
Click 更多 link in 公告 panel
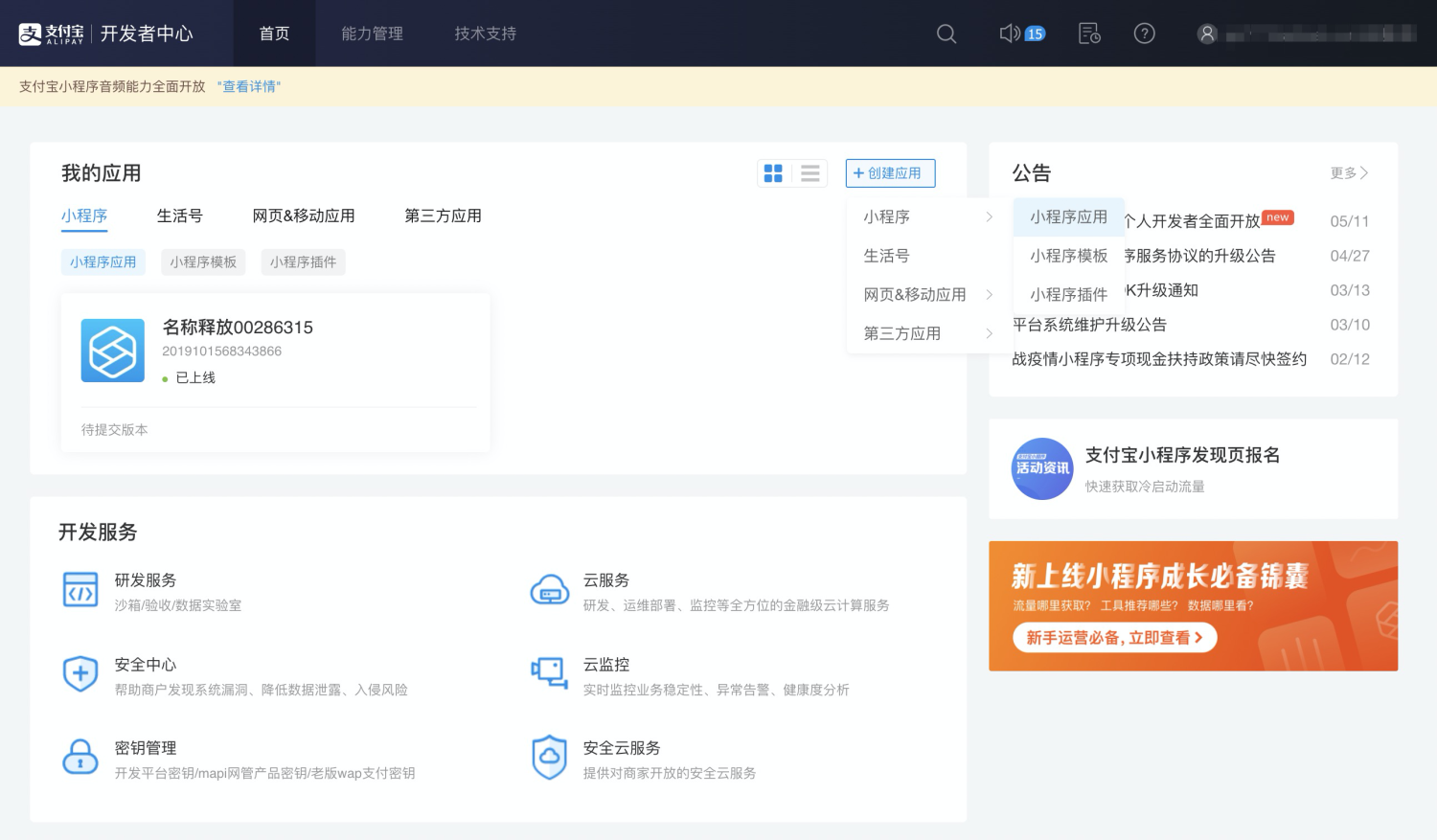tap(1349, 173)
